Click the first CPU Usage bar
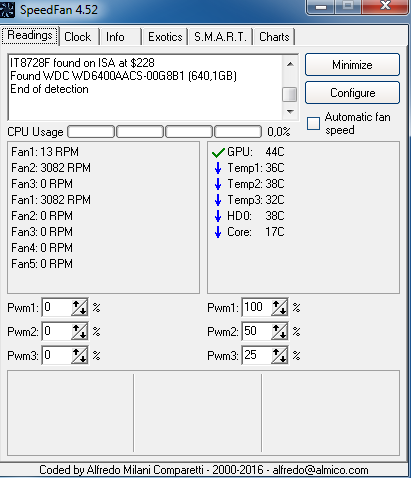Image resolution: width=413 pixels, height=478 pixels. point(91,132)
